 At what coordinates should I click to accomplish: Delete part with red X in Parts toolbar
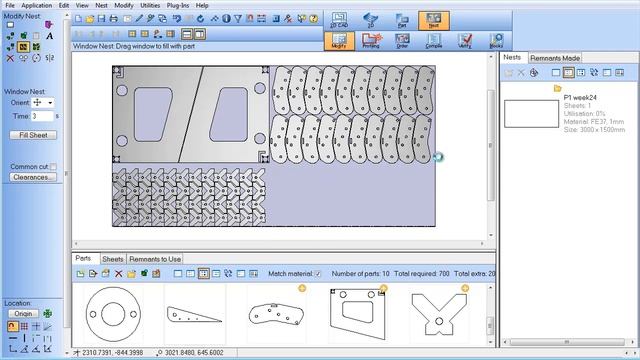[x=118, y=273]
